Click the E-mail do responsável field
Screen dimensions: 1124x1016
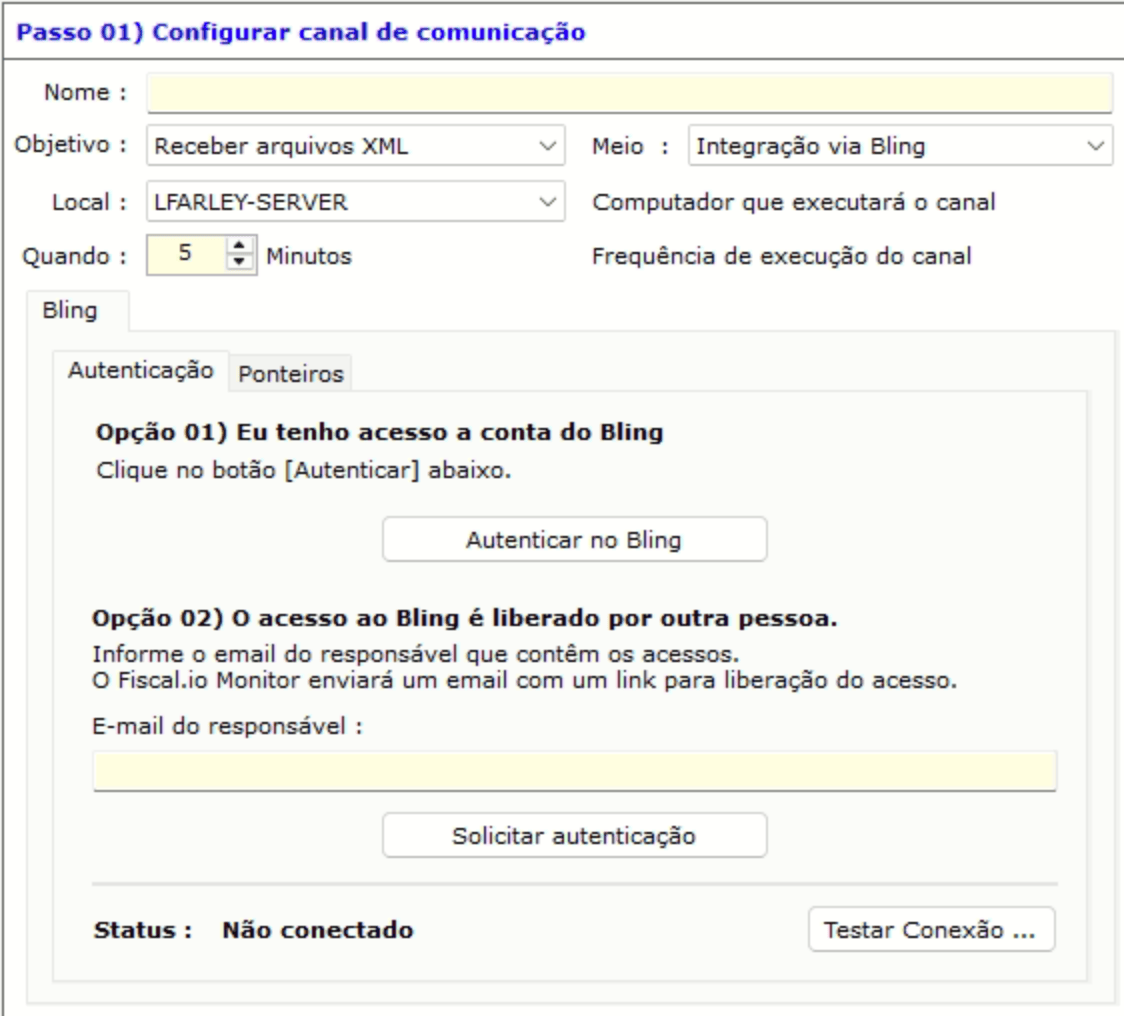click(x=574, y=772)
